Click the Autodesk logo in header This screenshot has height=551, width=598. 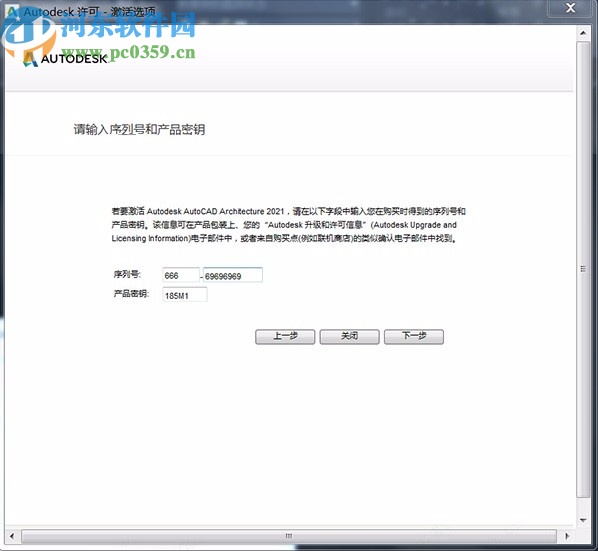pos(66,59)
